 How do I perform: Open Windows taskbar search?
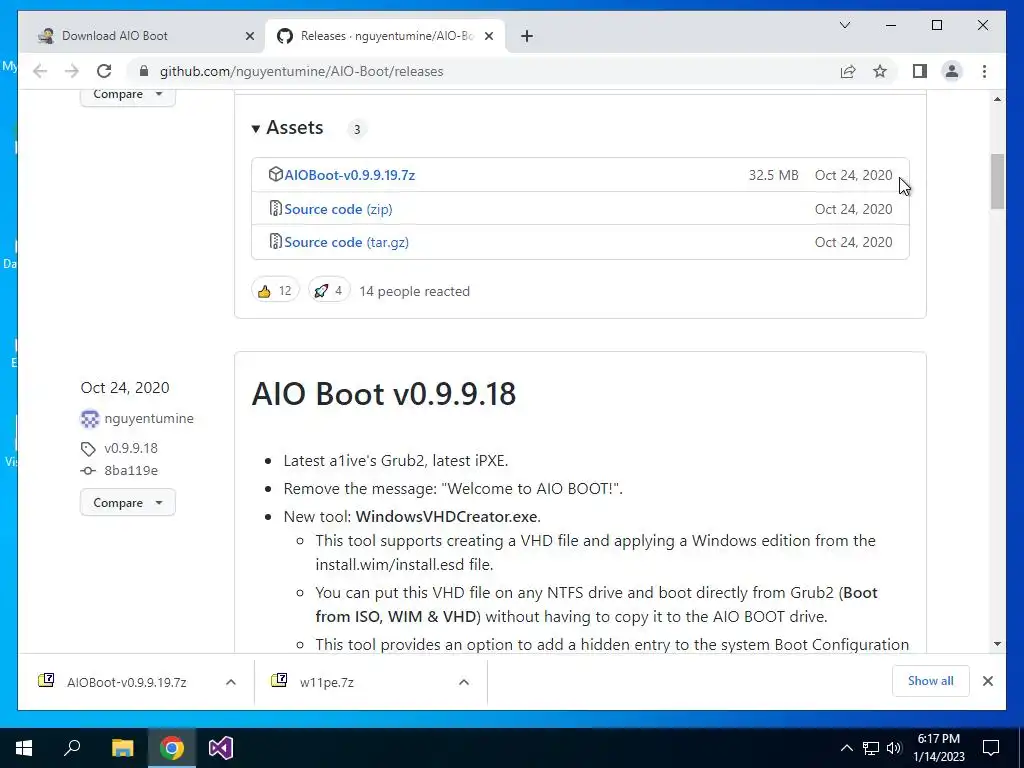click(x=72, y=748)
